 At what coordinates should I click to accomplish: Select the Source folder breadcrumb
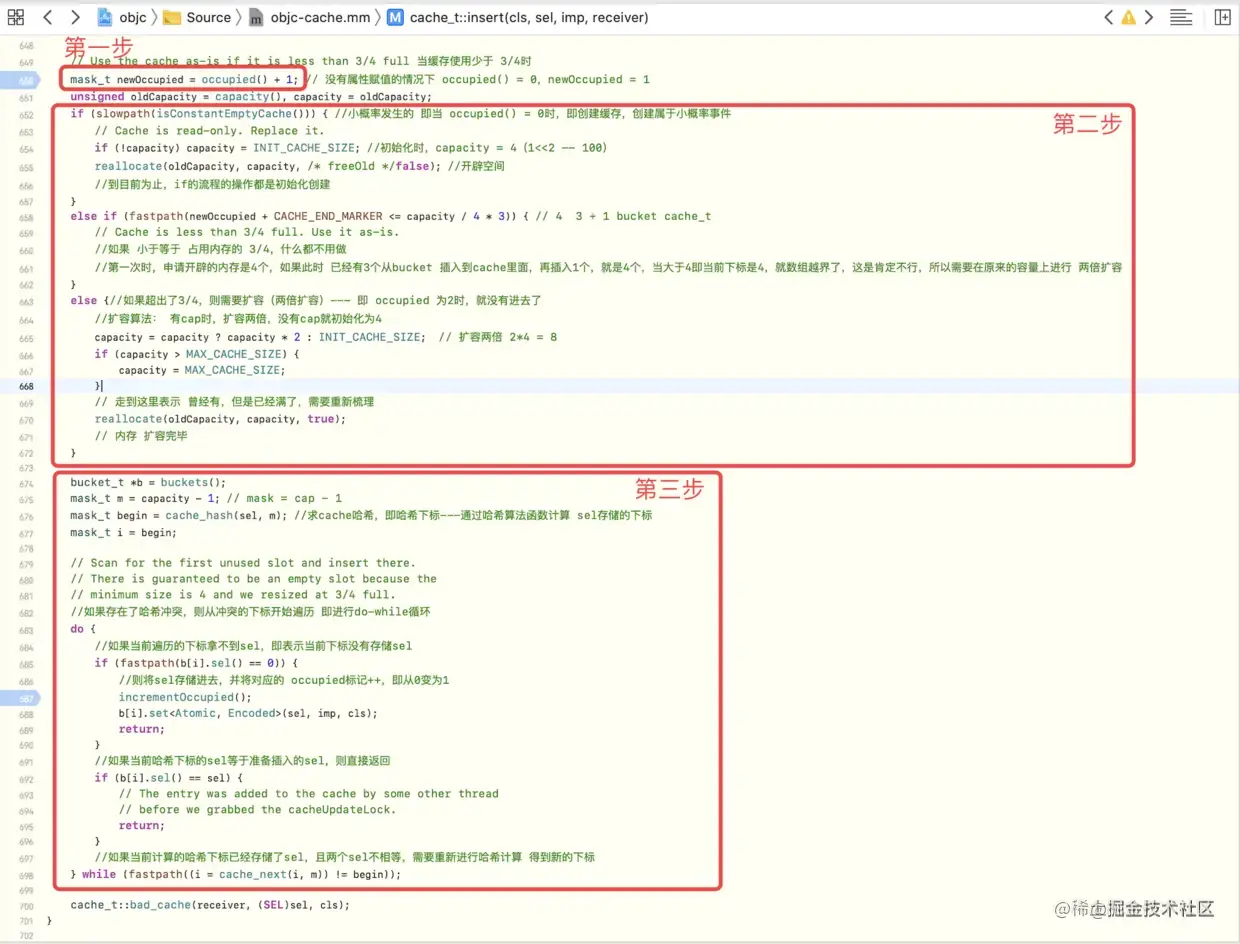point(197,17)
